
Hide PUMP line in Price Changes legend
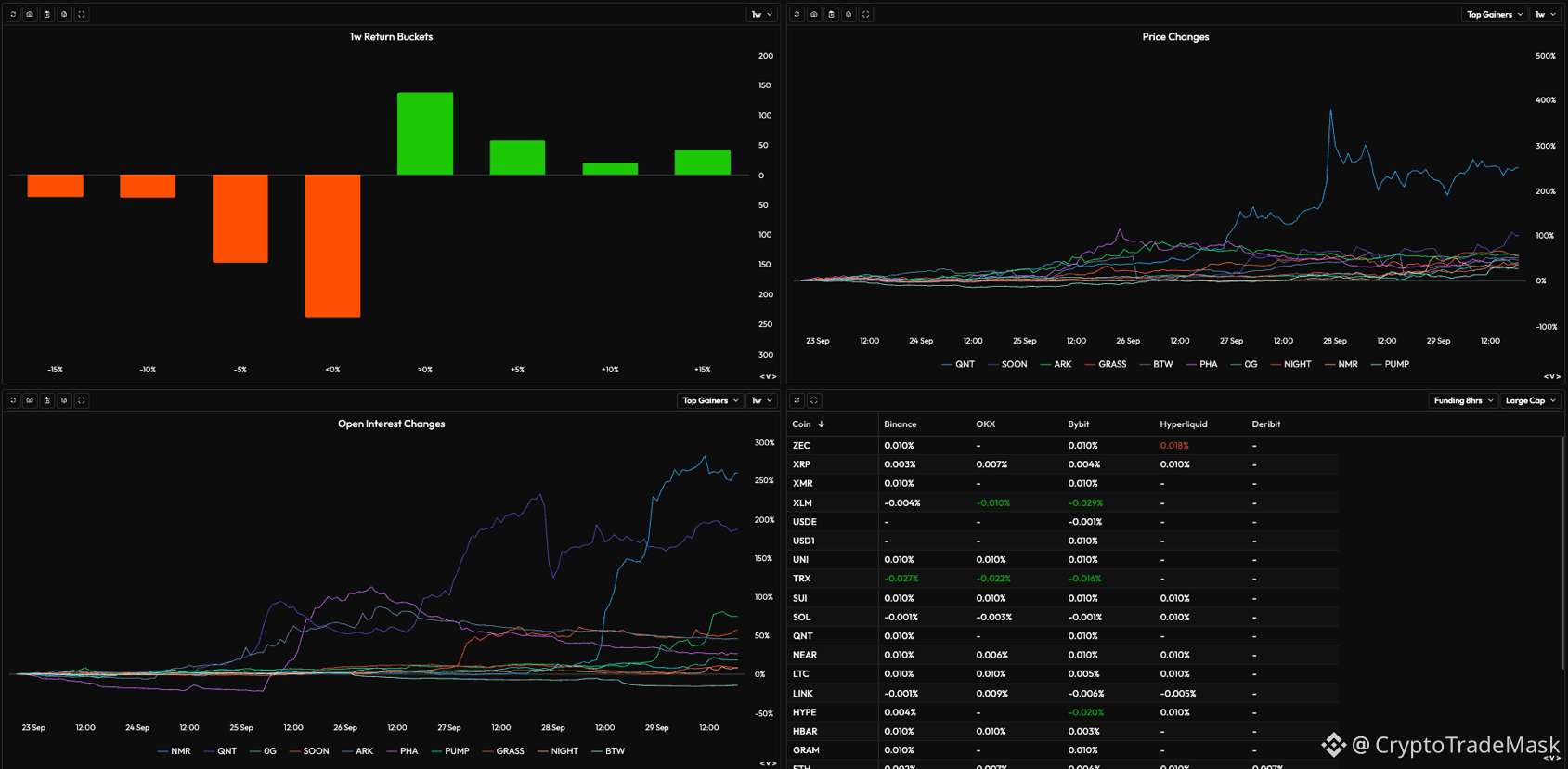(x=1390, y=364)
